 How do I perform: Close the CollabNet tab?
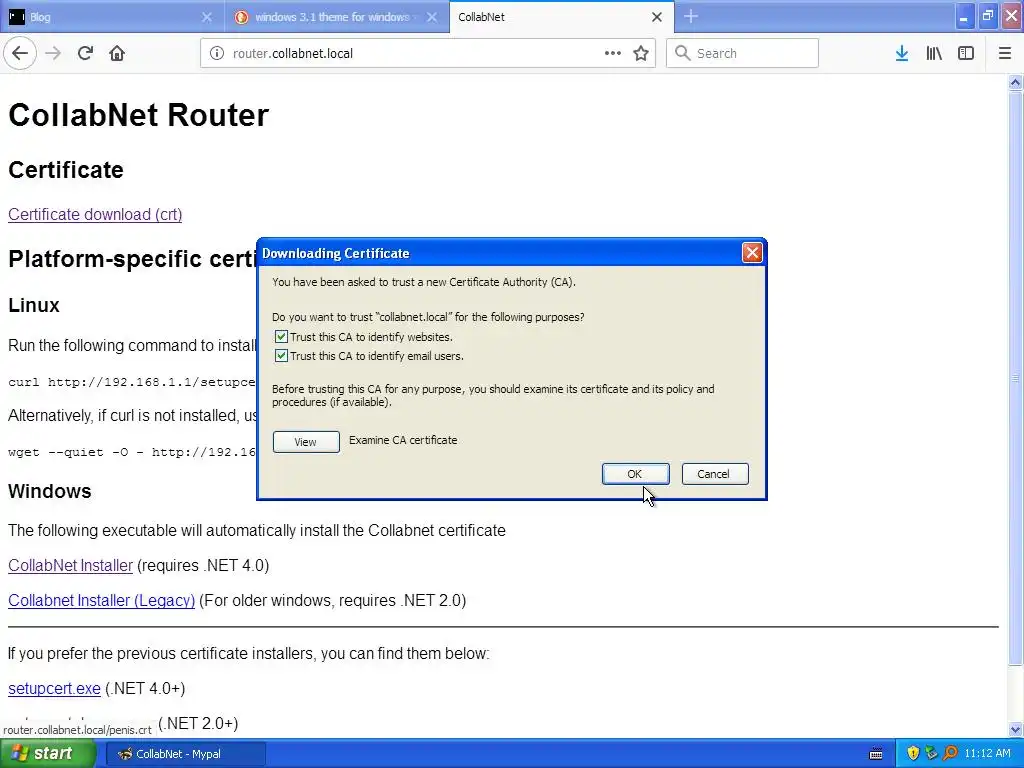(657, 17)
